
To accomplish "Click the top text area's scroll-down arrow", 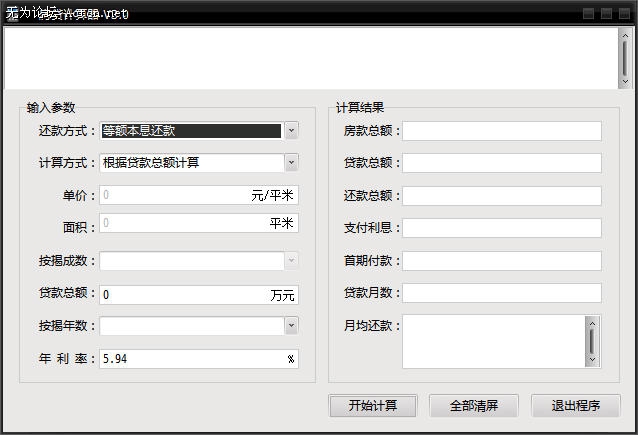I will click(x=624, y=82).
